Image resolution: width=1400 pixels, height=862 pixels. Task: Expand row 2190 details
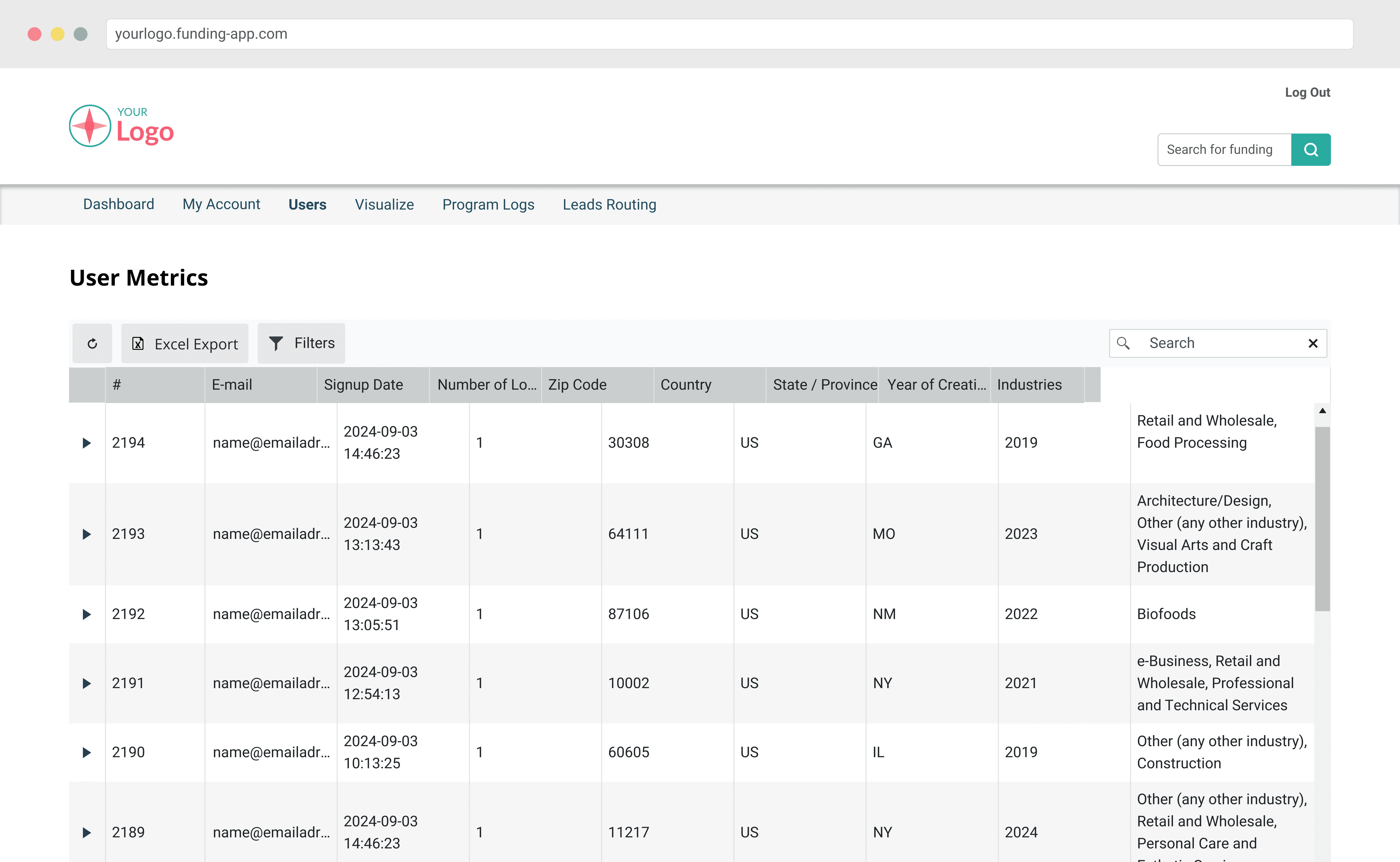[87, 753]
